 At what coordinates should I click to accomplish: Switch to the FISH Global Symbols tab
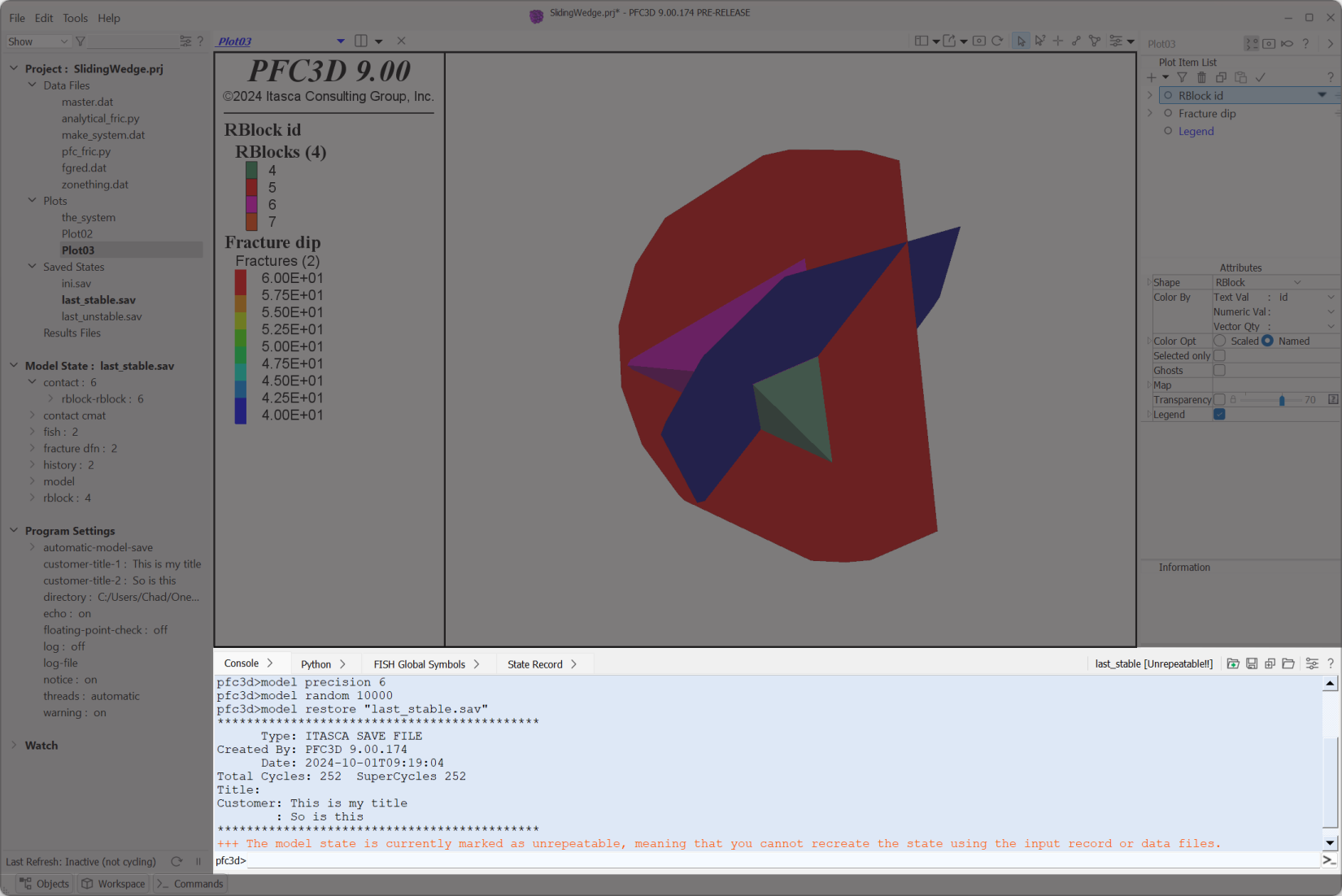tap(419, 664)
